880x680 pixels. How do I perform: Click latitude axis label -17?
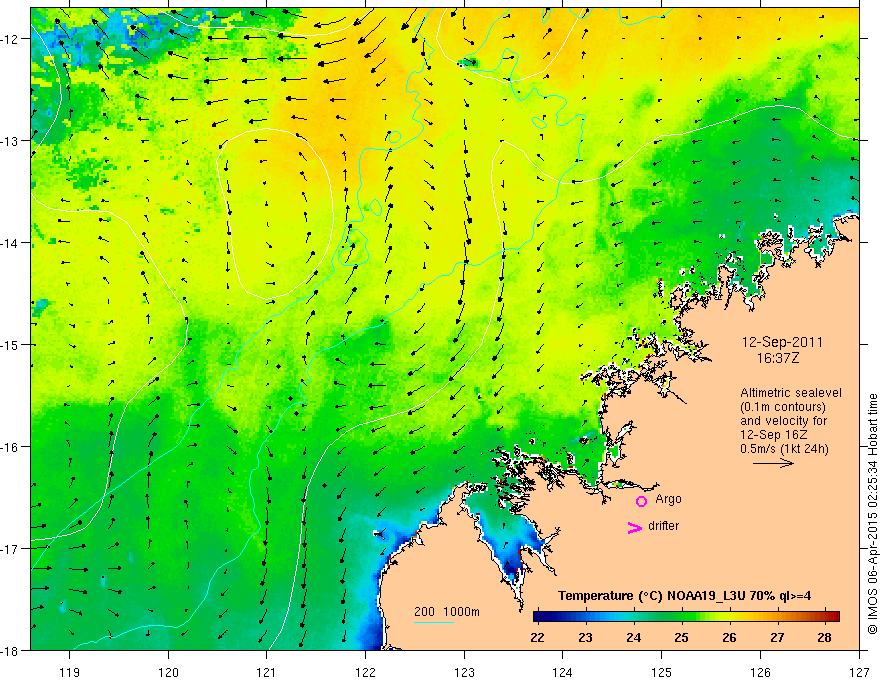(x=11, y=549)
